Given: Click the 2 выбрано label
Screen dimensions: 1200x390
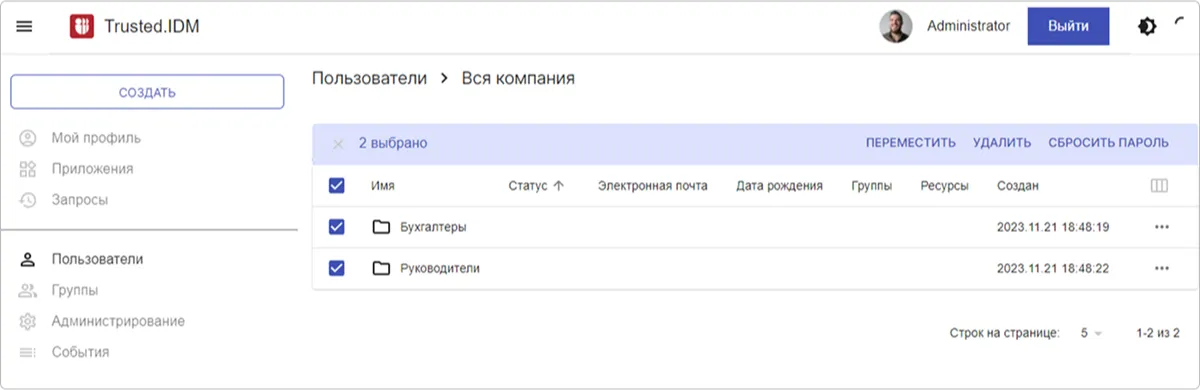Looking at the screenshot, I should [393, 143].
